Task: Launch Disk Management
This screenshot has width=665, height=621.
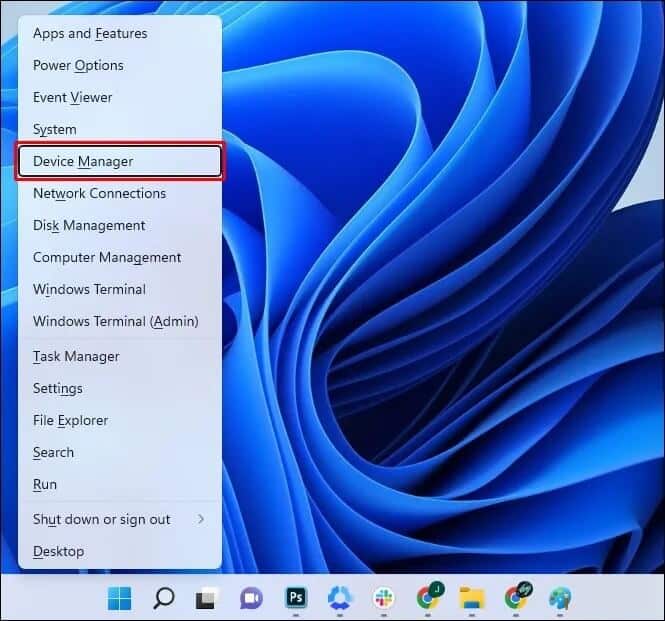Action: tap(120, 225)
